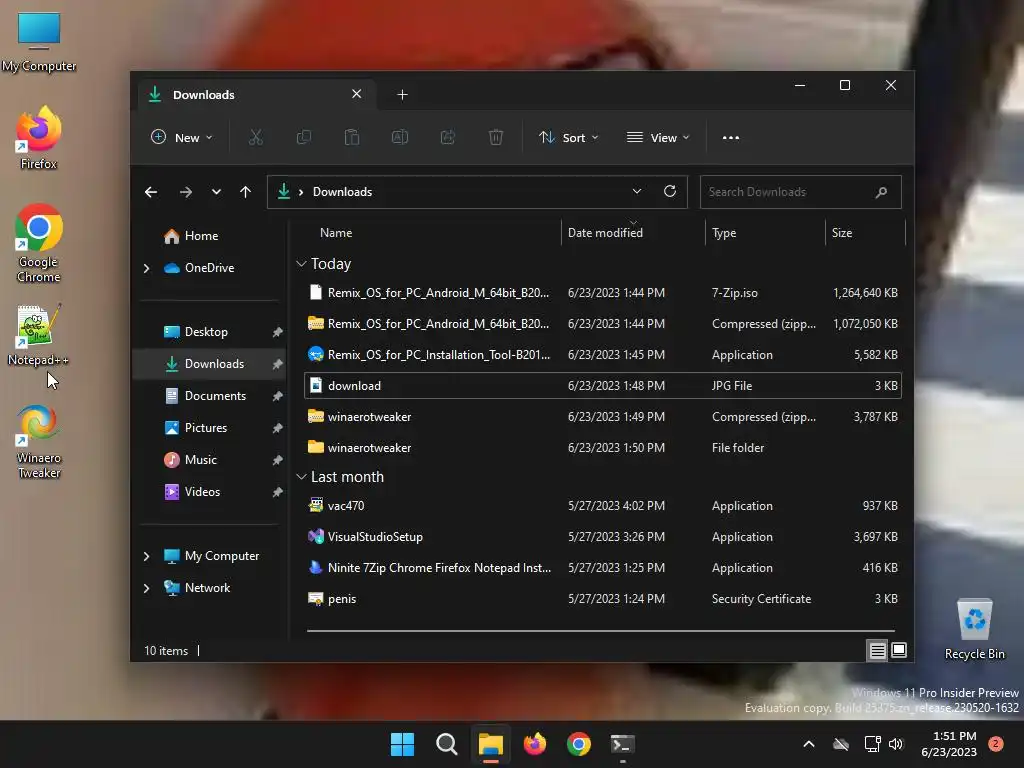
Task: Expand address bar history dropdown
Action: click(637, 191)
